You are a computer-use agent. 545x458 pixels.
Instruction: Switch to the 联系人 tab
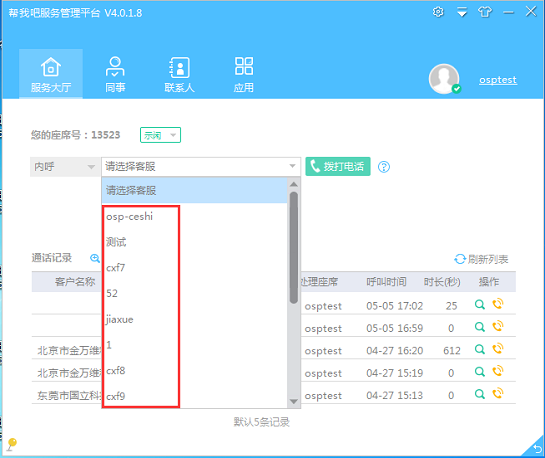coord(179,74)
